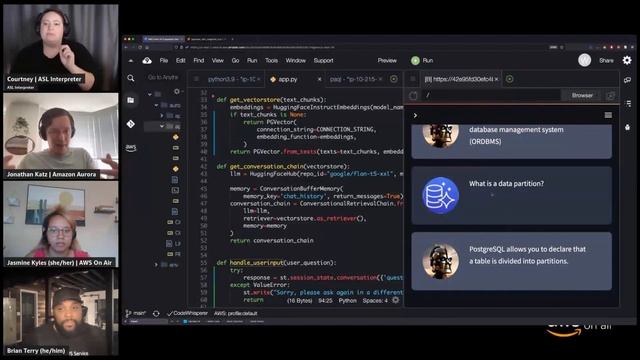Click cursor position 94:25 in status bar
640x360 pixels.
325,300
